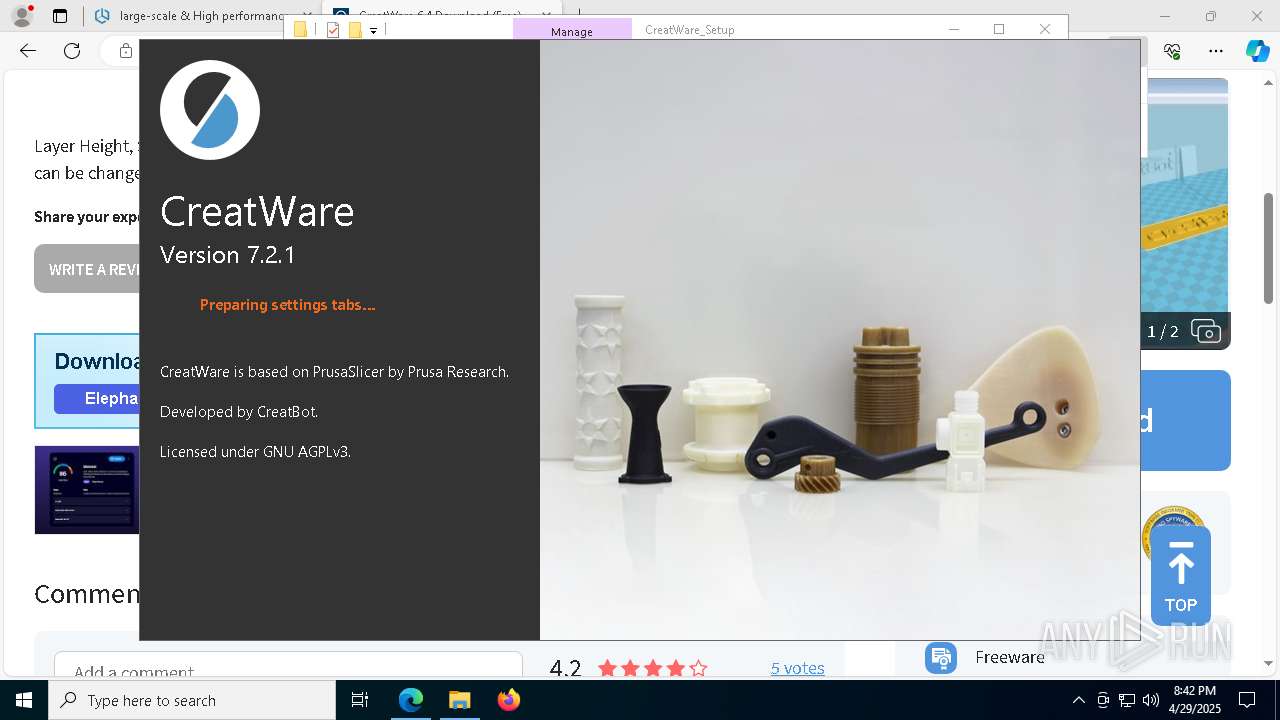Close the CreatWare_Setup Explorer window
The width and height of the screenshot is (1280, 720).
click(1045, 29)
